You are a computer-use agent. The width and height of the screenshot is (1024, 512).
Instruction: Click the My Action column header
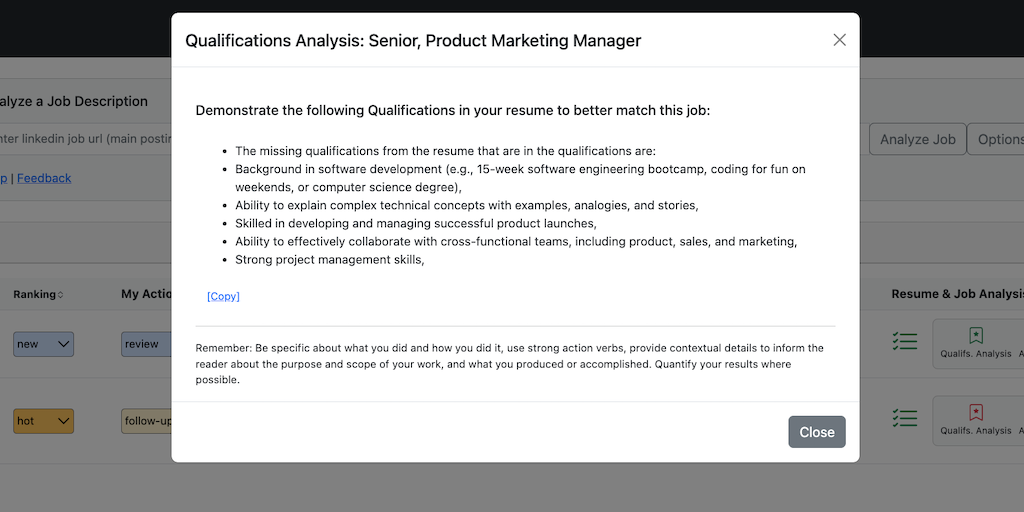click(x=146, y=294)
